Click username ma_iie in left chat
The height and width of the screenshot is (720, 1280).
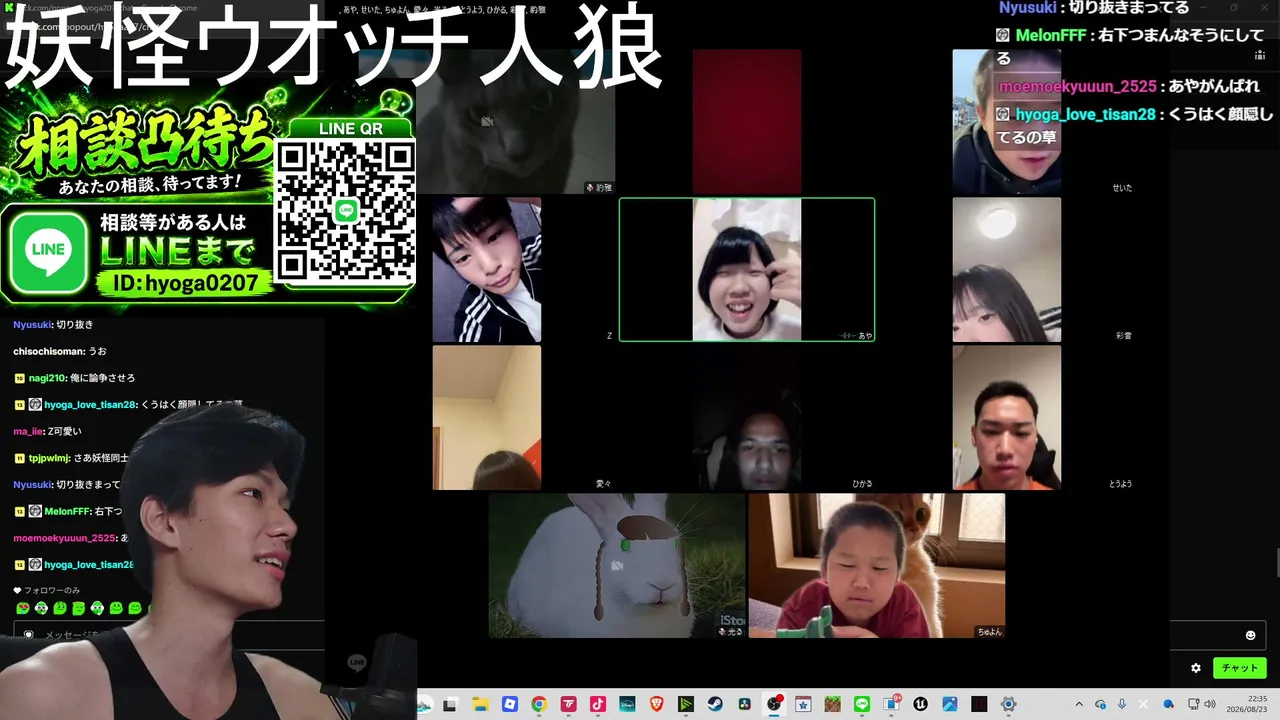point(27,431)
